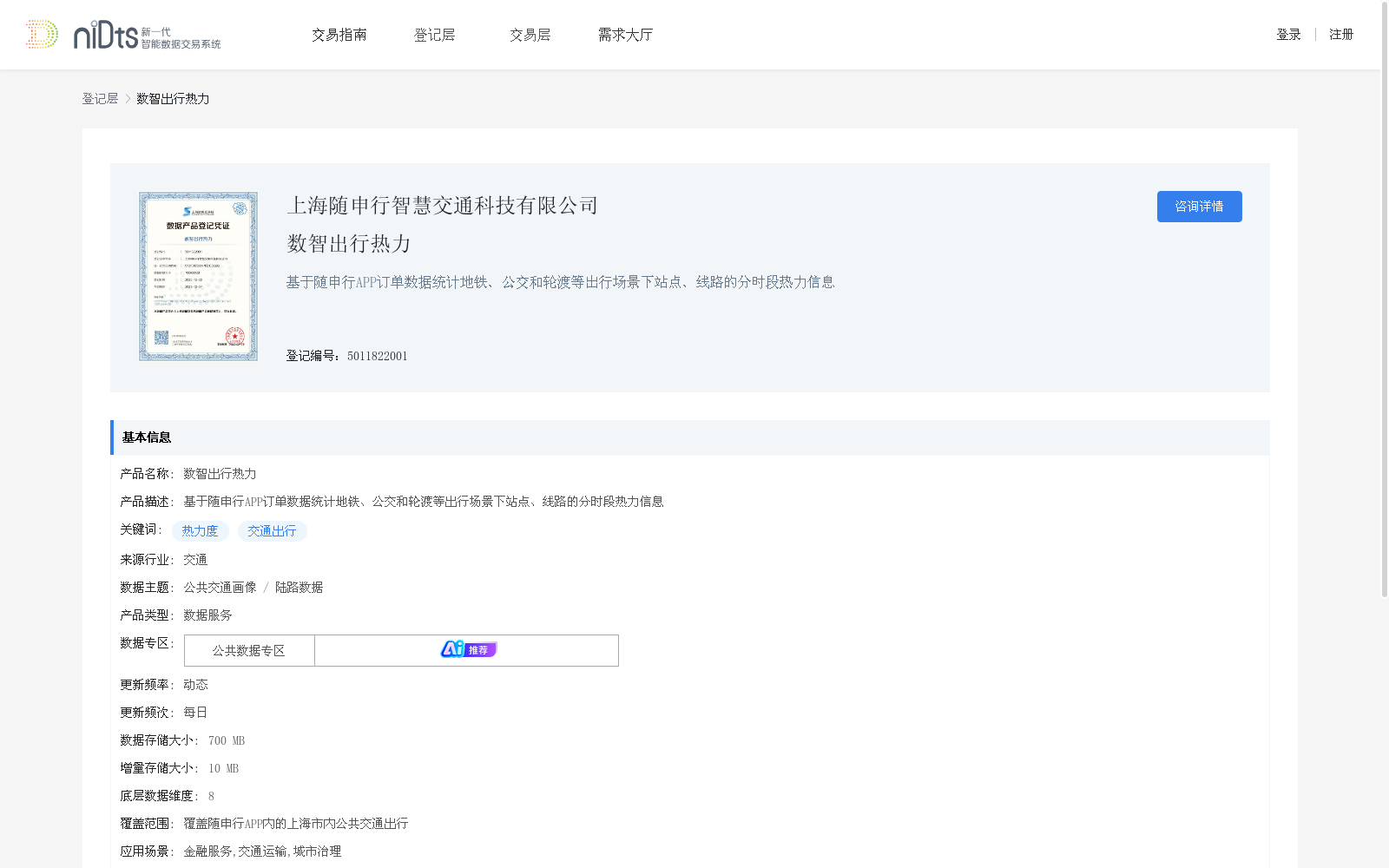This screenshot has height=868, width=1389.
Task: Click the 登录 link
Action: (1288, 35)
